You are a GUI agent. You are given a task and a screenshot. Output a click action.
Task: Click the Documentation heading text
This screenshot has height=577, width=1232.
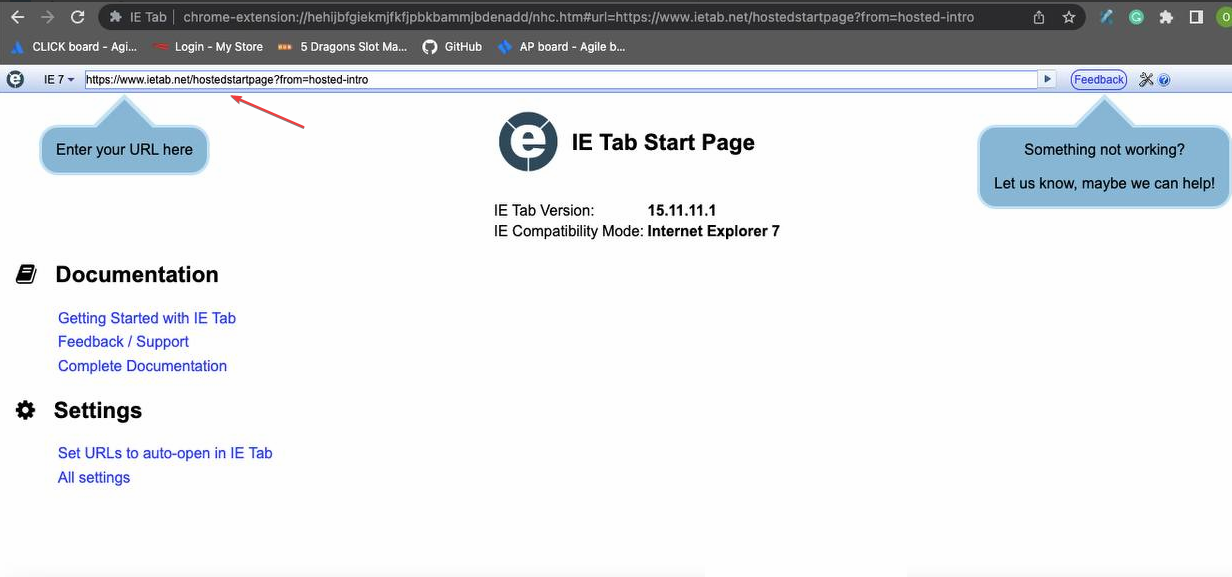(x=137, y=274)
